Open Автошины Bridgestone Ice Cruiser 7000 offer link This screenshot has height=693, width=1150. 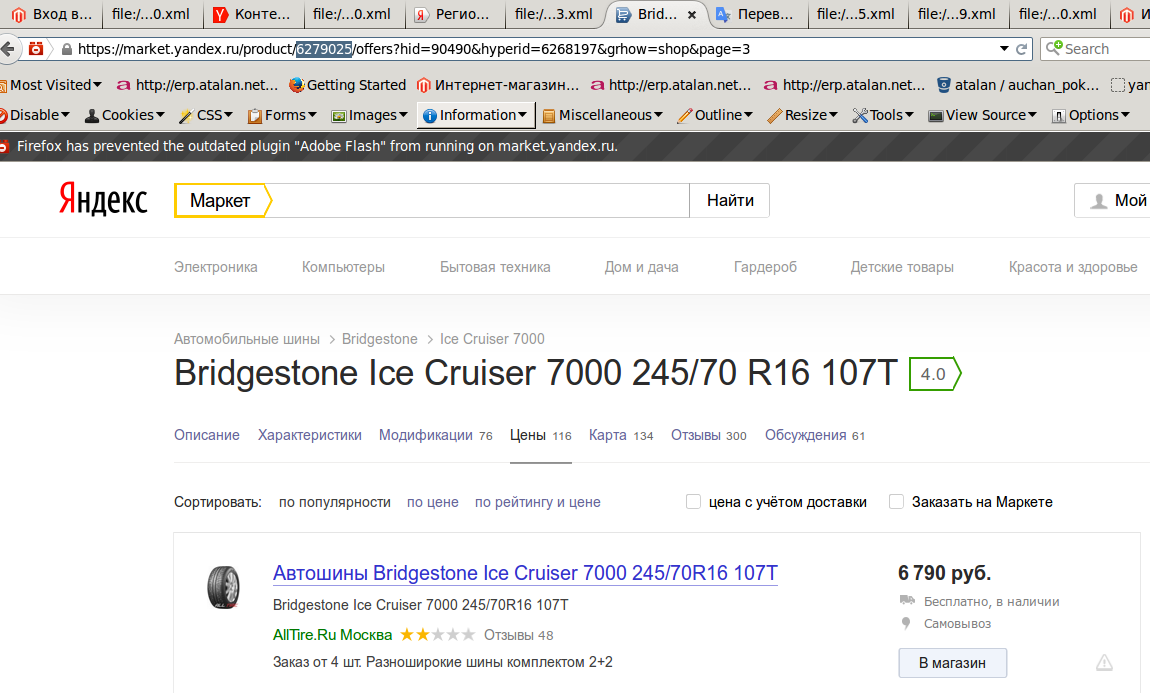click(525, 573)
